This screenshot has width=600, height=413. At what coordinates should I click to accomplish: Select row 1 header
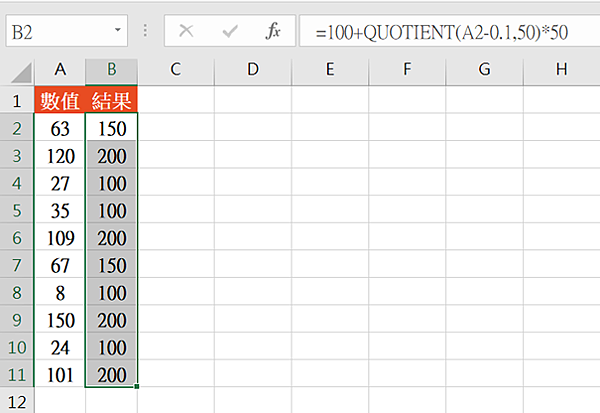tap(17, 100)
